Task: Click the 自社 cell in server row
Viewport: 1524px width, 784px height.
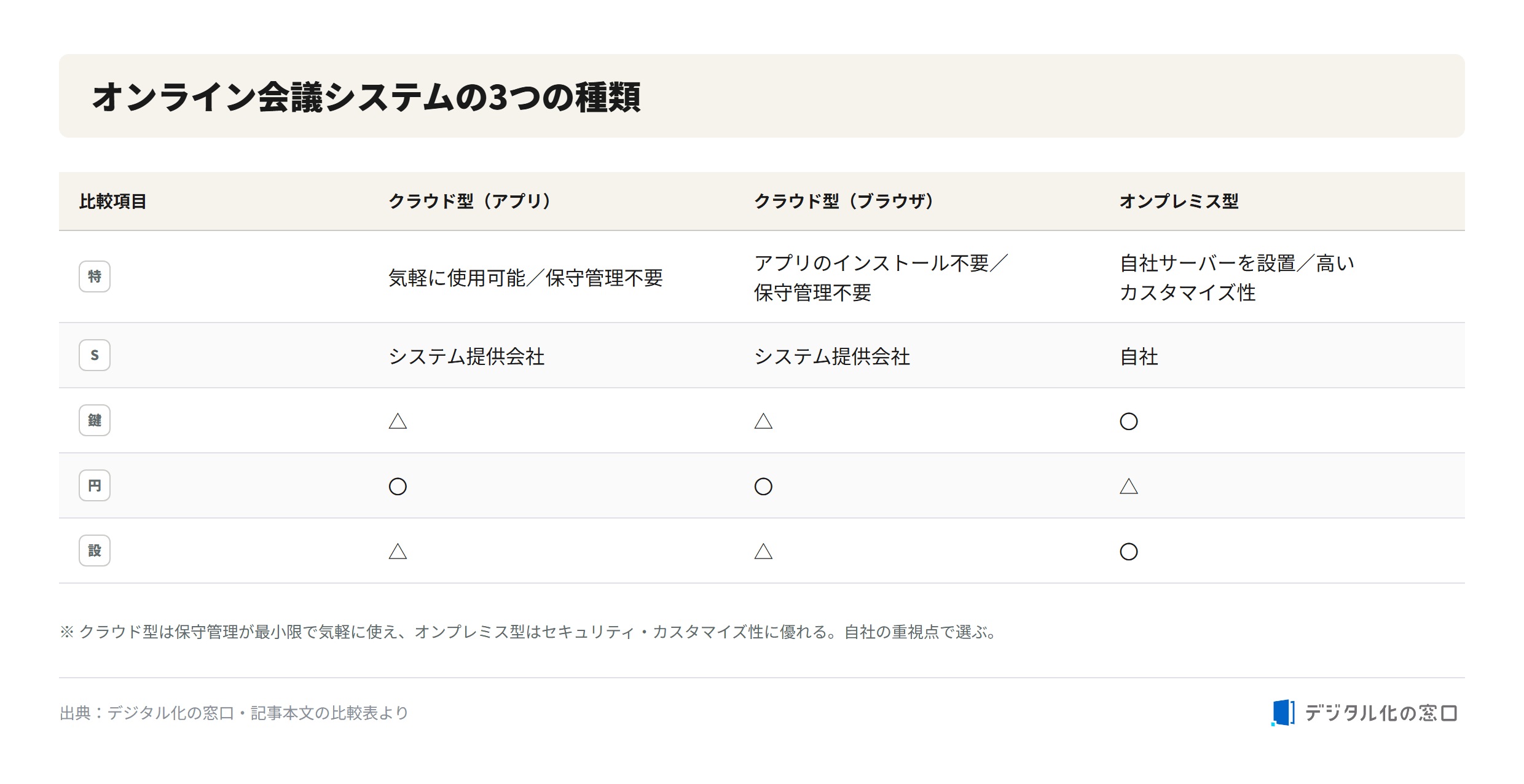Action: 1139,356
